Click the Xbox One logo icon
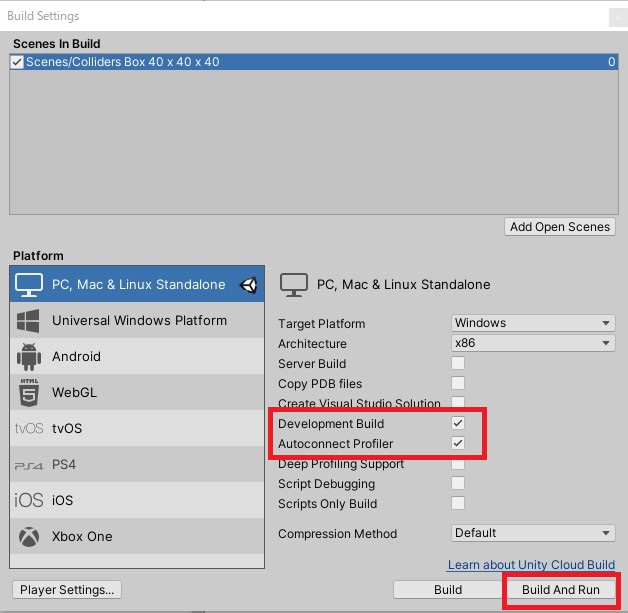The image size is (628, 613). point(29,537)
